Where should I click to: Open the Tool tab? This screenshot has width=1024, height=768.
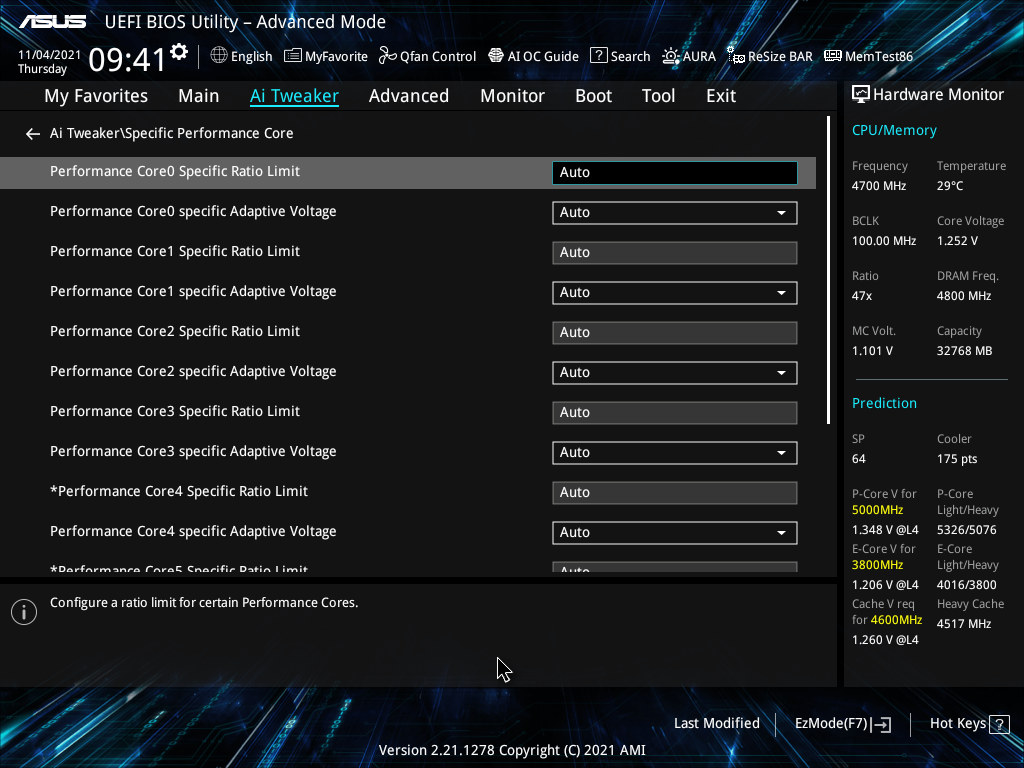[658, 96]
